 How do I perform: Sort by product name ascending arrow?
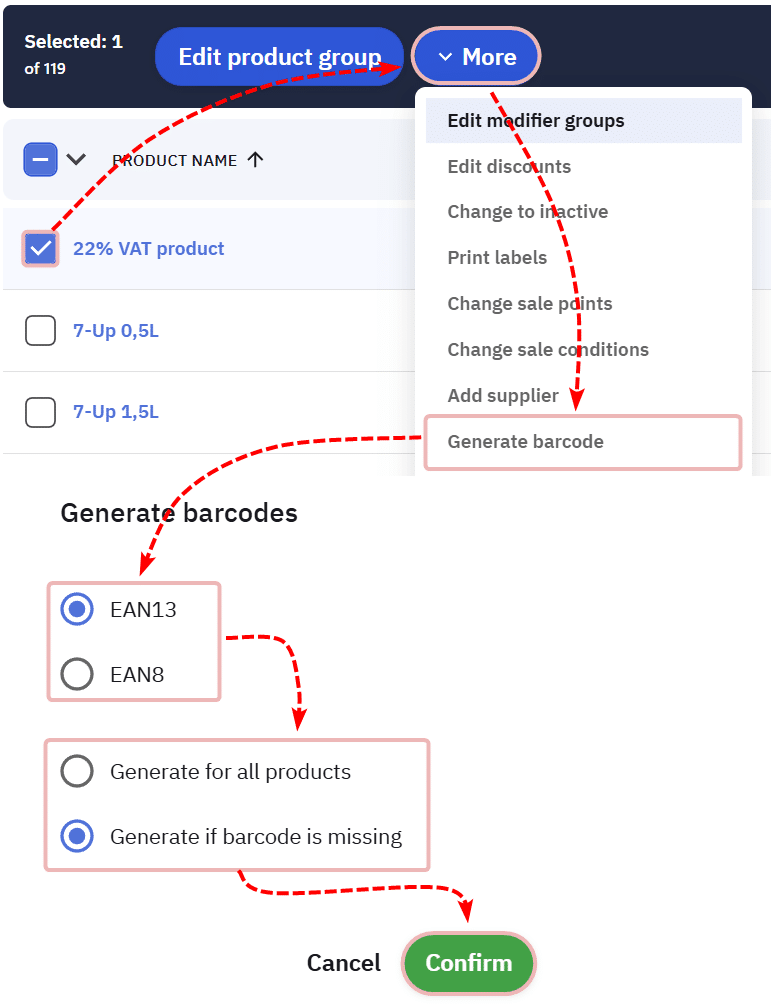pyautogui.click(x=256, y=160)
